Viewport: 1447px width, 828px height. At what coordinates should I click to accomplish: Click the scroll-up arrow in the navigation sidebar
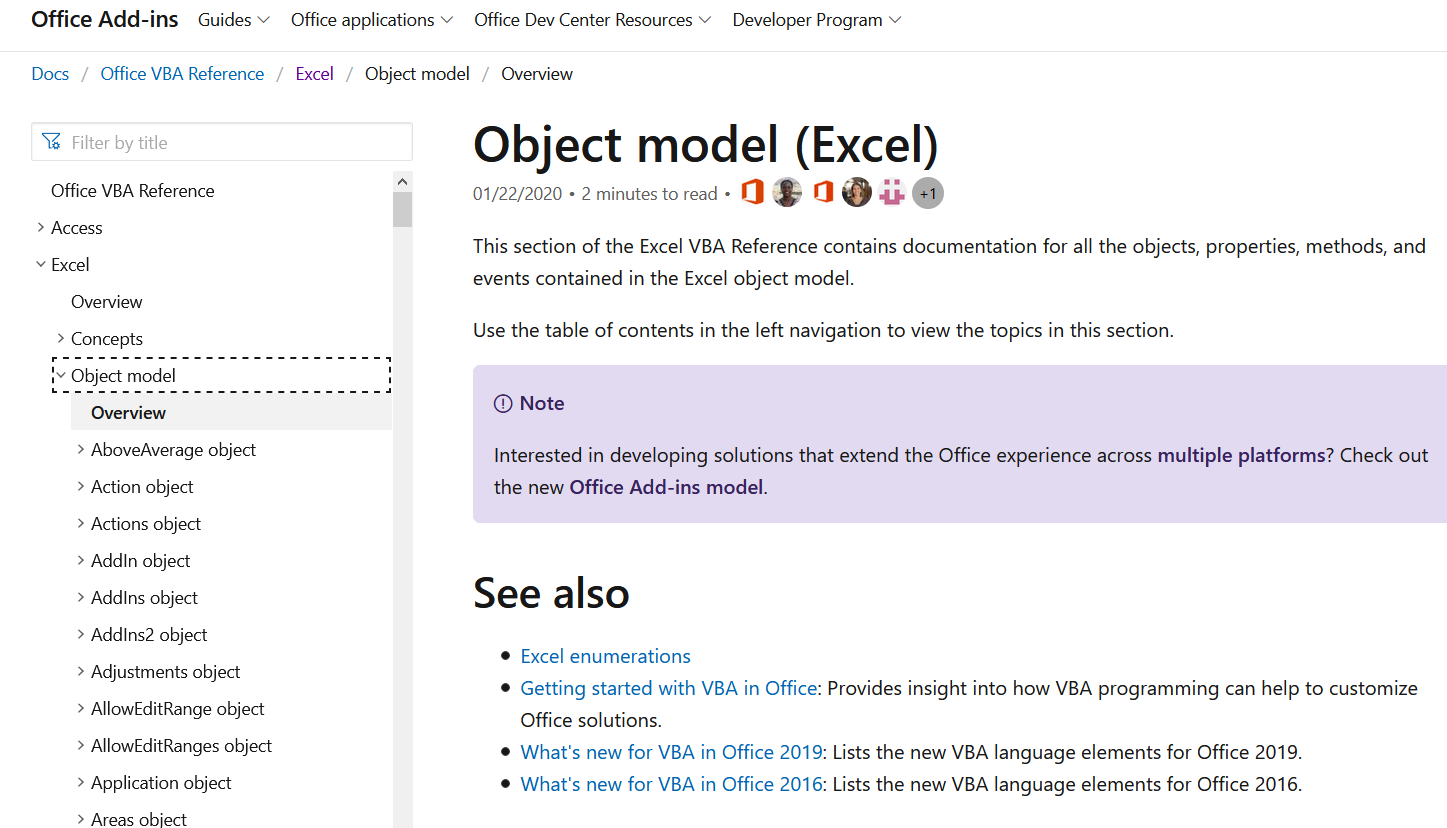(x=403, y=182)
